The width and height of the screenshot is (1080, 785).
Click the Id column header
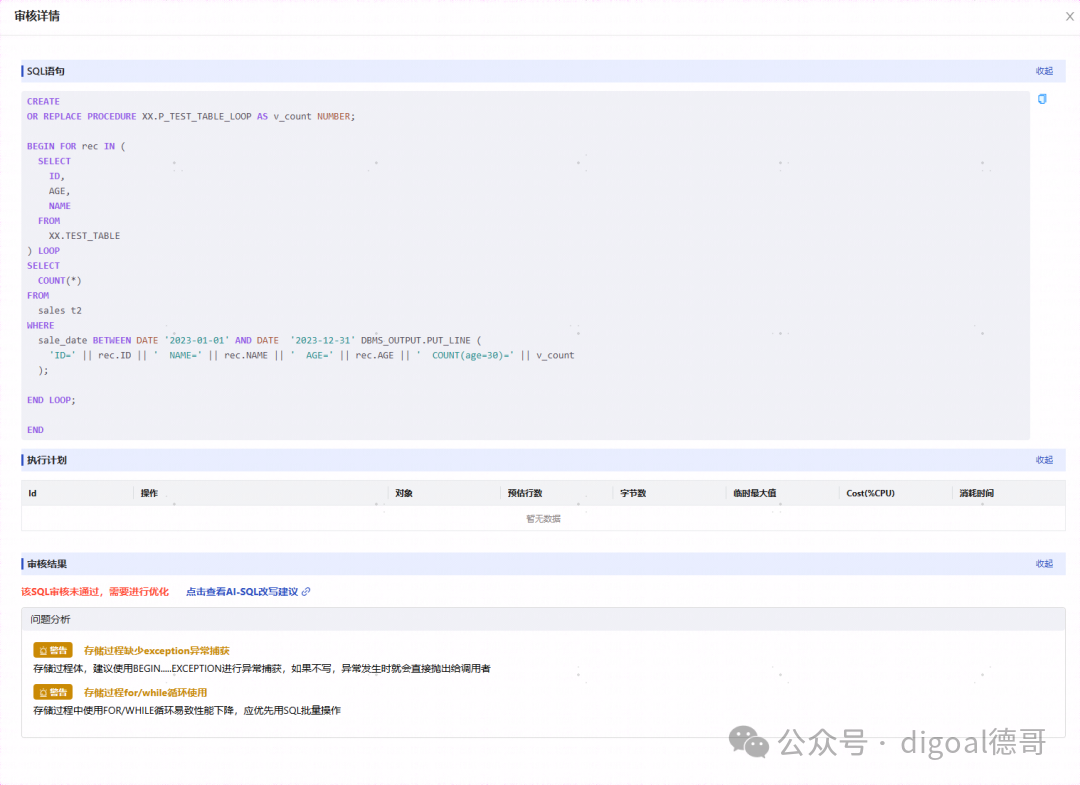click(x=32, y=493)
